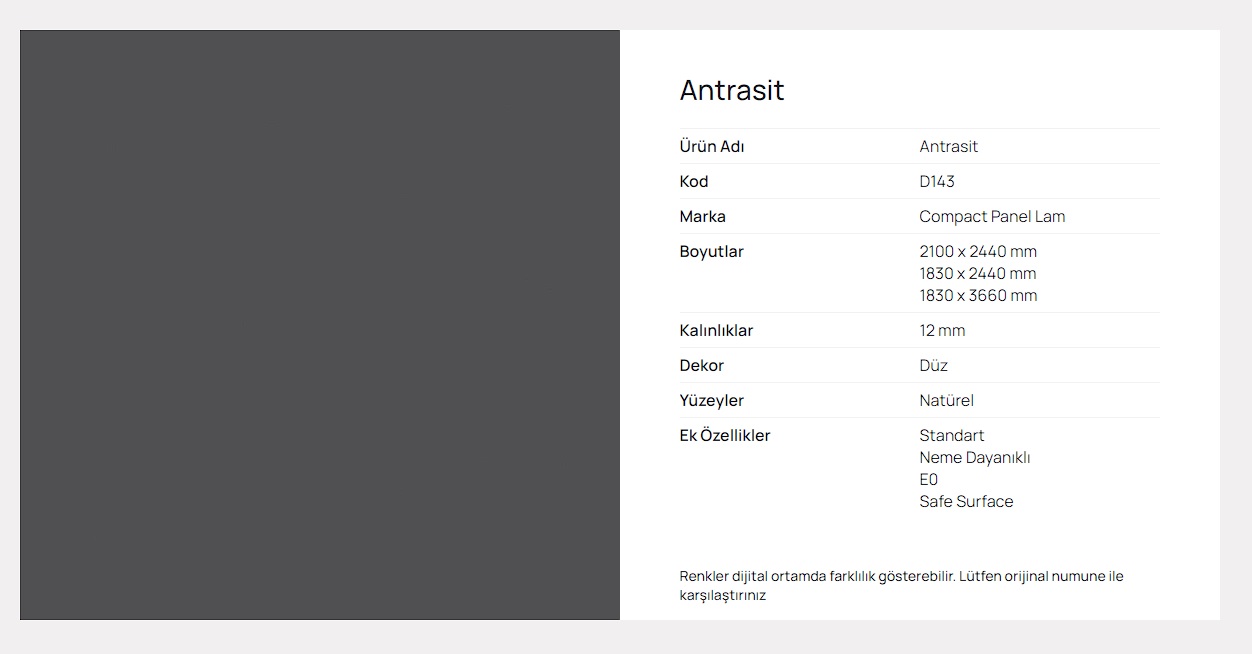Screen dimensions: 1252x654
Task: Click the Boyutlar row label
Action: [712, 251]
